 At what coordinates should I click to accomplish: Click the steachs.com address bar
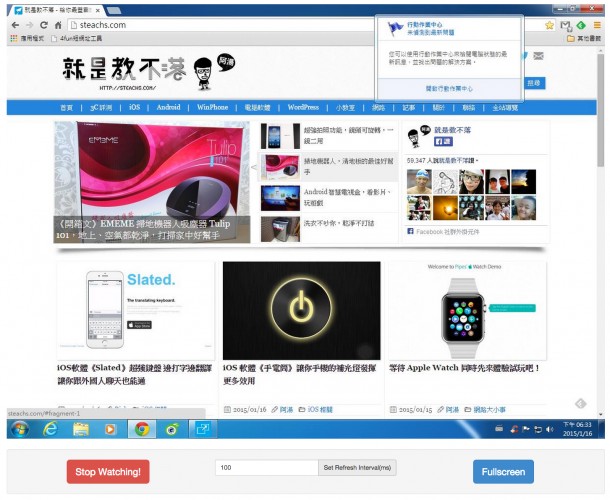(x=222, y=25)
